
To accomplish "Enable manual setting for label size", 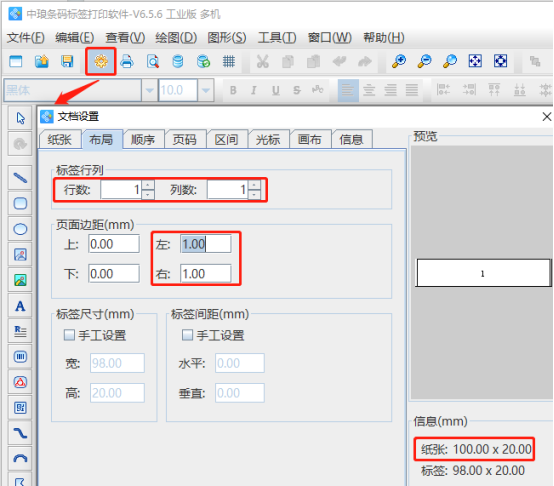I will pyautogui.click(x=69, y=335).
